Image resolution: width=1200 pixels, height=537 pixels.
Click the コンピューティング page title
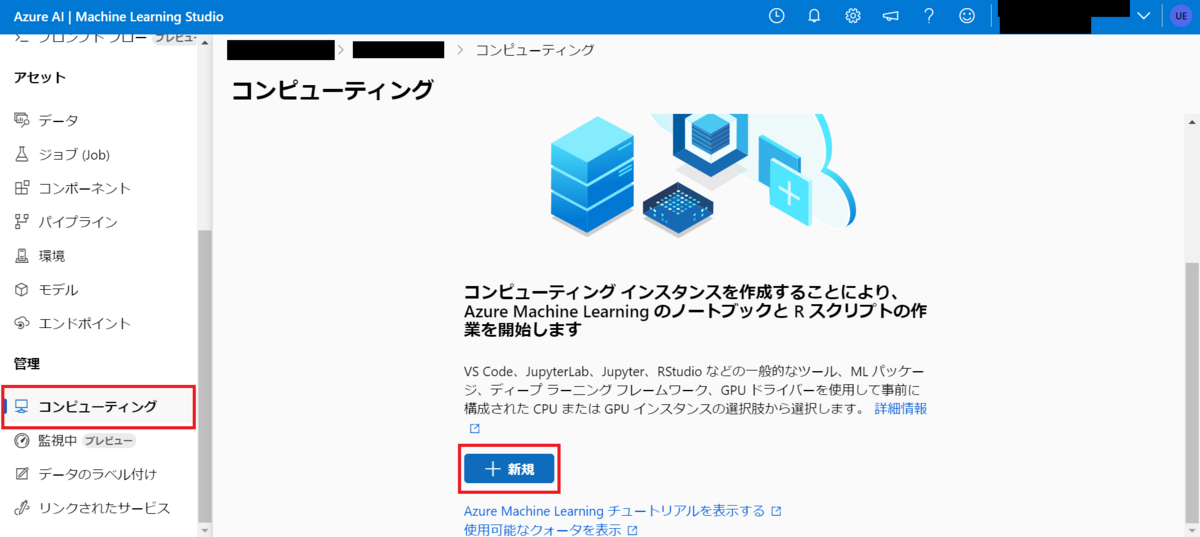pos(333,90)
